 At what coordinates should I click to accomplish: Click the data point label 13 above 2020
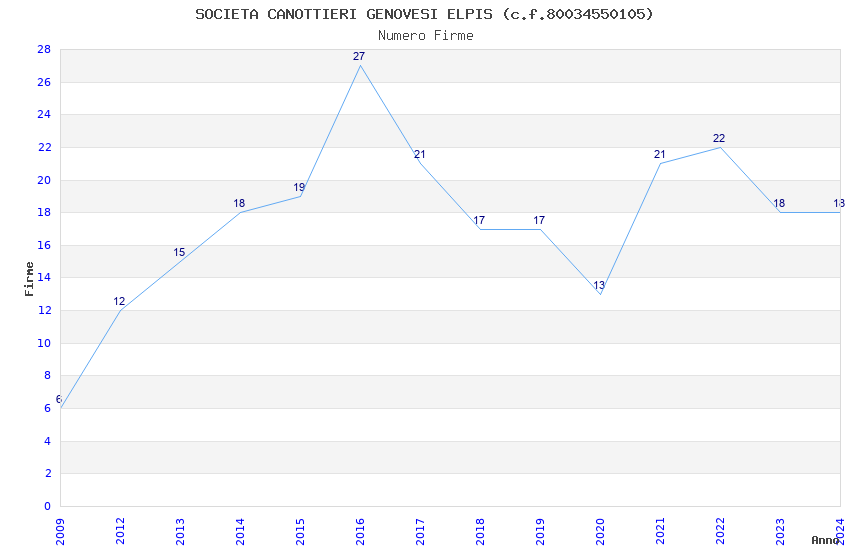pos(599,285)
